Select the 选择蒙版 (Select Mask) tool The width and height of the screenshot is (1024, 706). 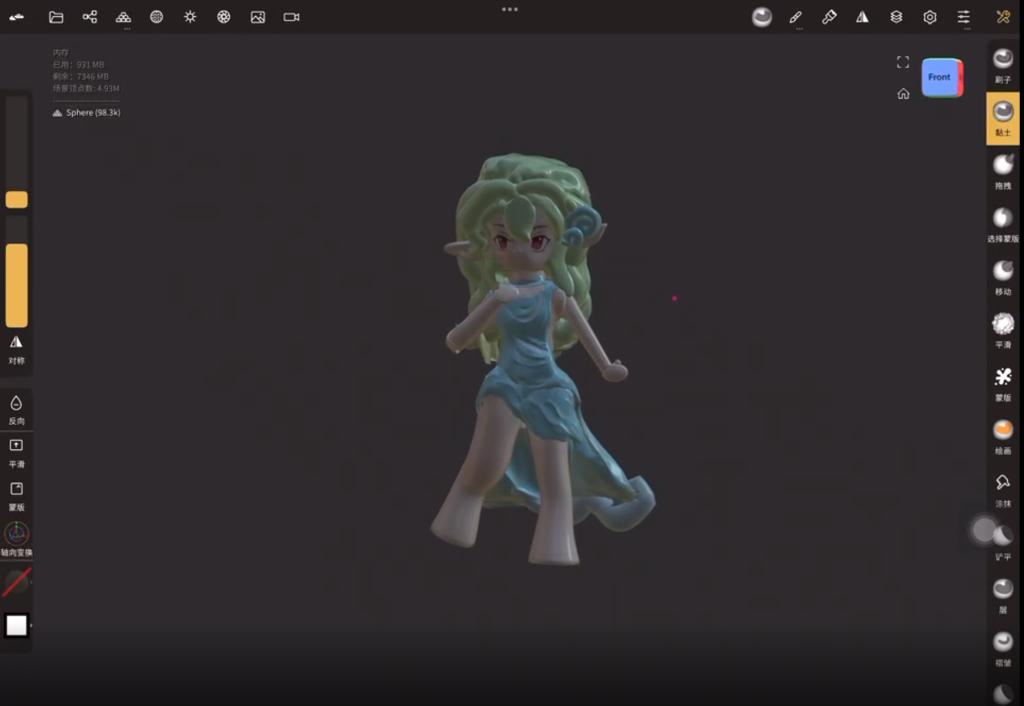pyautogui.click(x=1003, y=224)
